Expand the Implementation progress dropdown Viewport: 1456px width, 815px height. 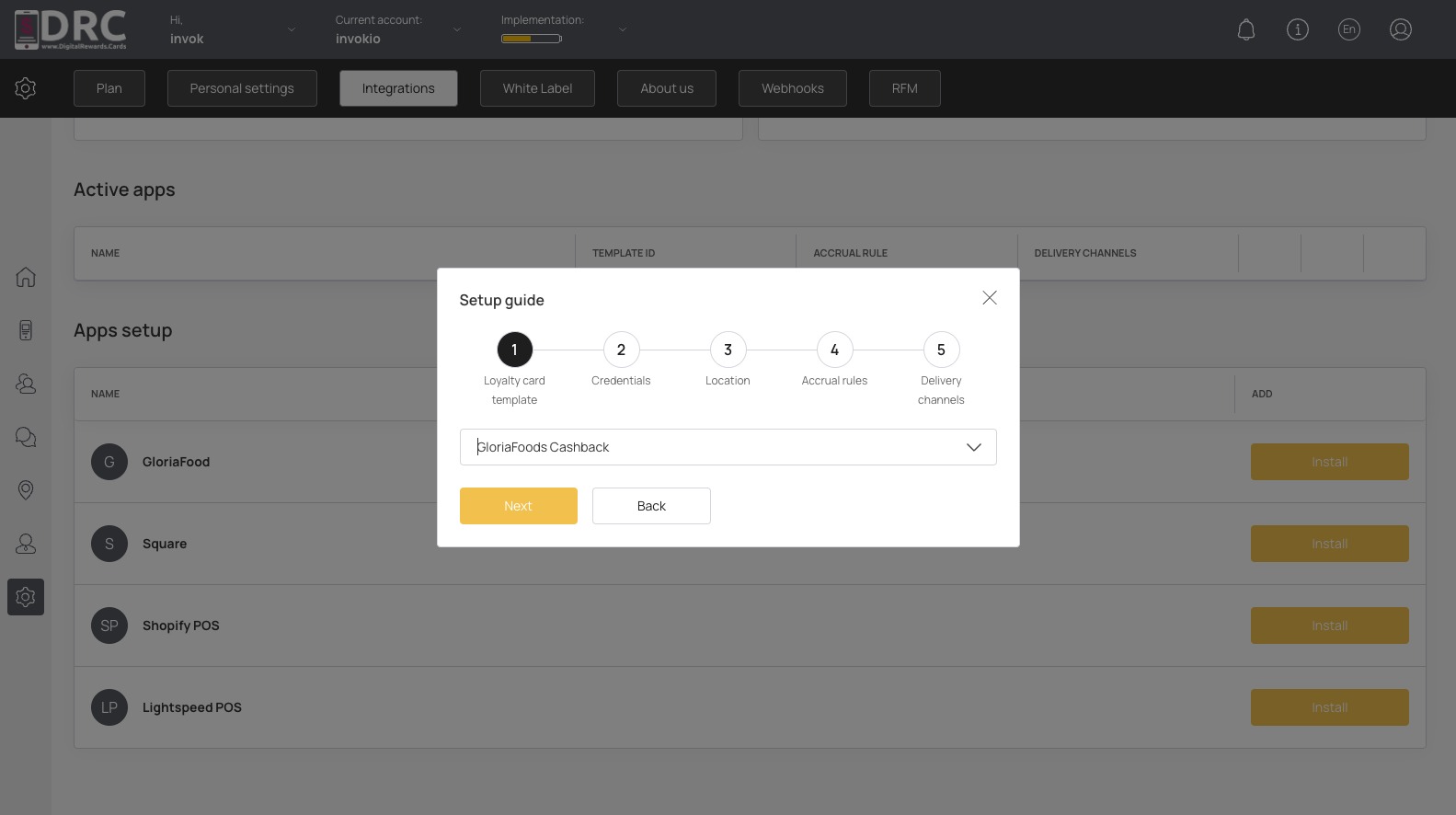click(x=564, y=29)
